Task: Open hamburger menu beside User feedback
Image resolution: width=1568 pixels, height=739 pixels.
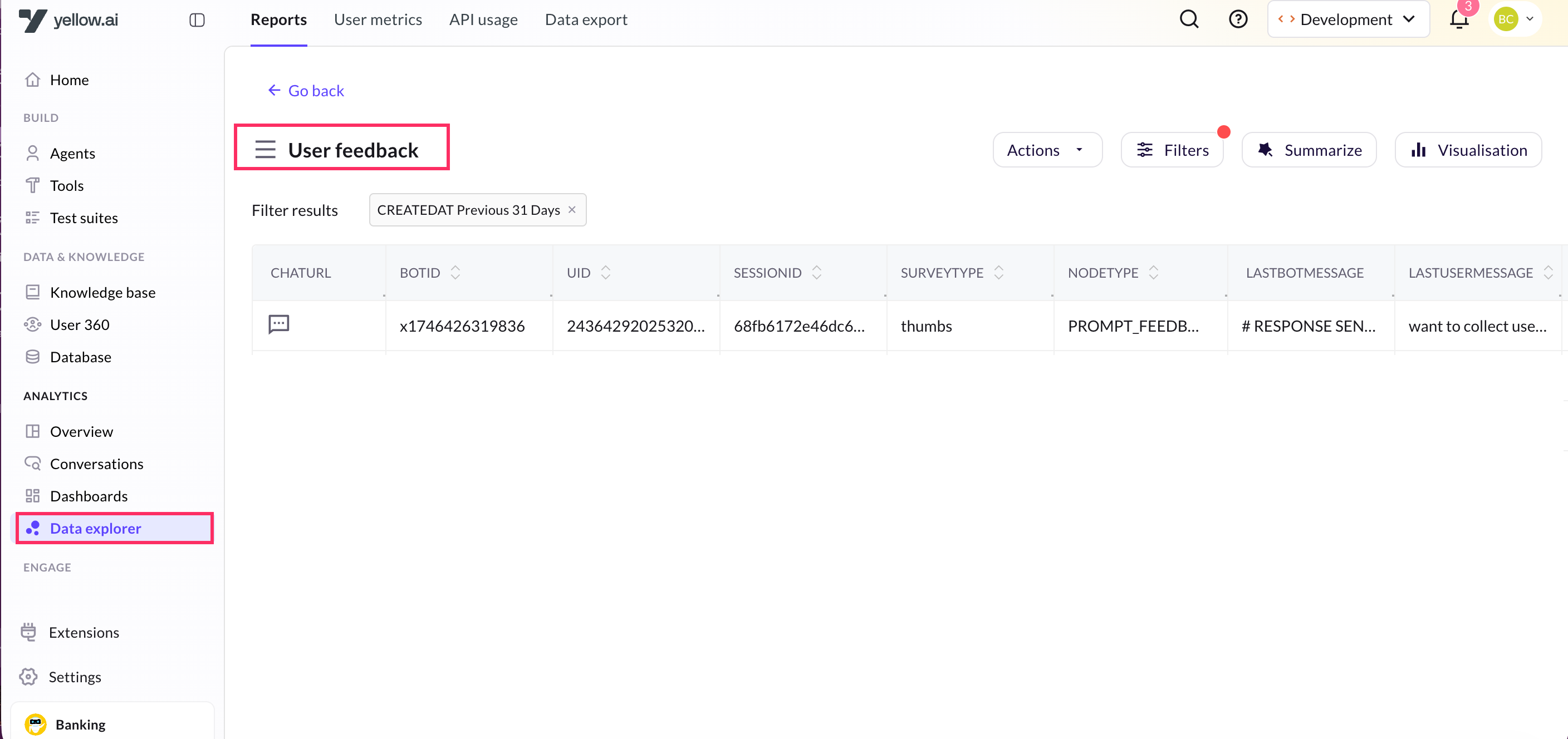Action: coord(266,150)
